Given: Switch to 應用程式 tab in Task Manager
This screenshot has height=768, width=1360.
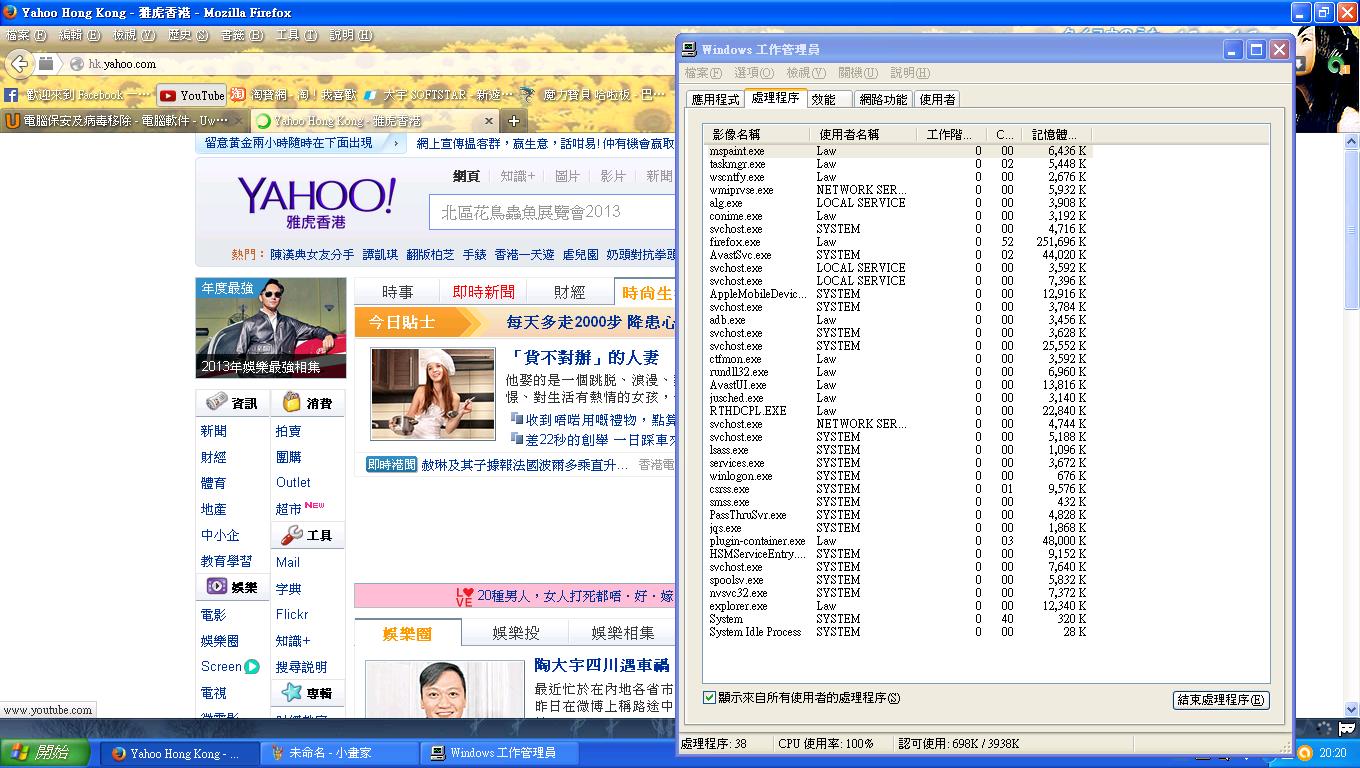Looking at the screenshot, I should tap(716, 99).
